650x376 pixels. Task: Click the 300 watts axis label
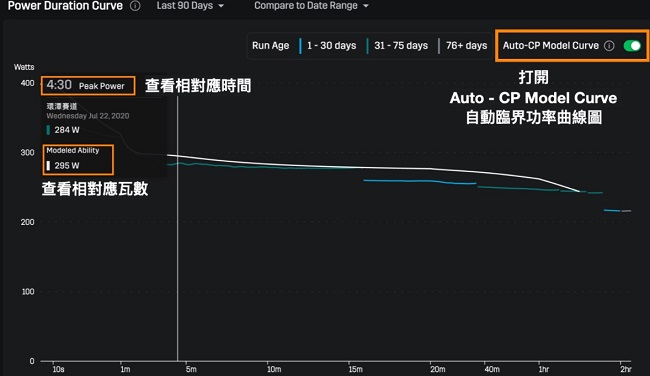[27, 153]
